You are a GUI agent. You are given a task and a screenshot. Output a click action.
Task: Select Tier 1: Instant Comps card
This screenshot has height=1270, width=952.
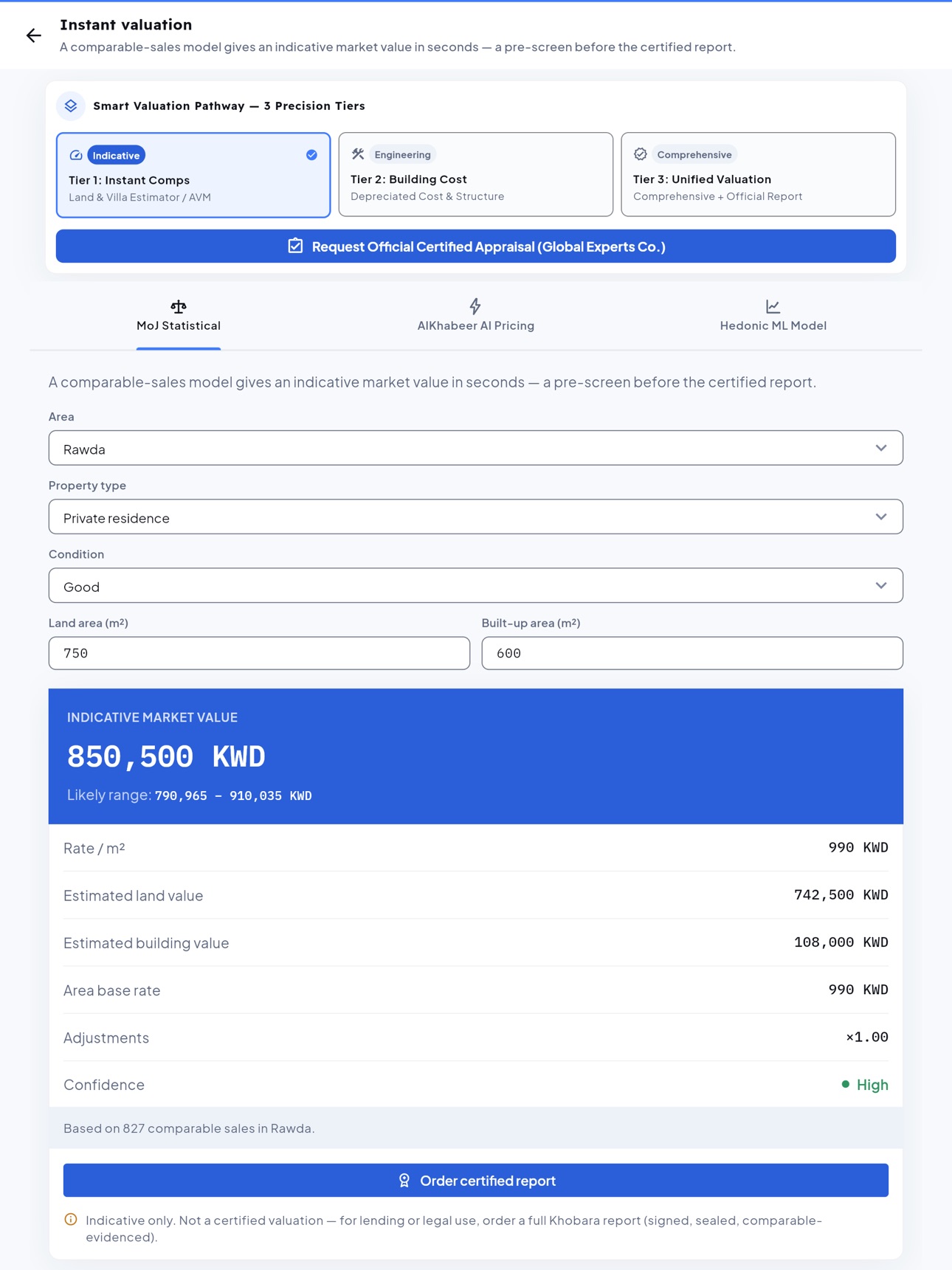(193, 175)
